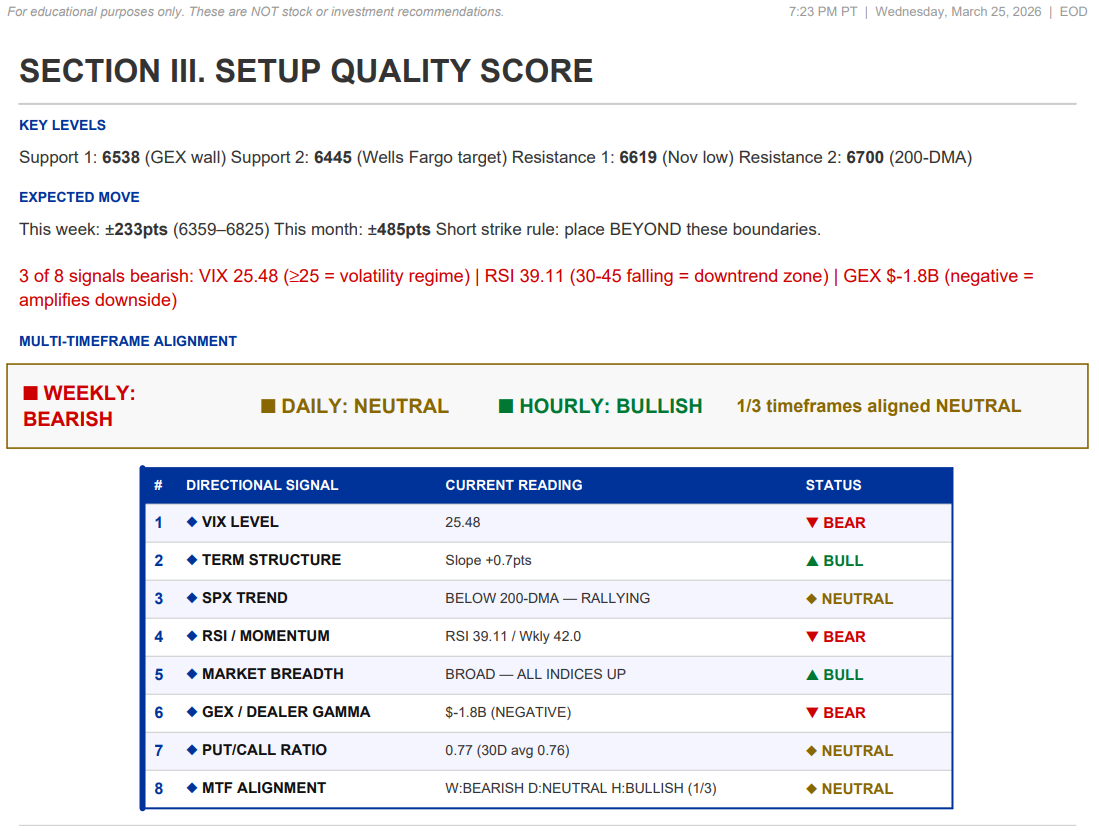Screen dimensions: 1099x831
Task: Click the gold square beside DAILY: NEUTRAL
Action: pos(268,406)
